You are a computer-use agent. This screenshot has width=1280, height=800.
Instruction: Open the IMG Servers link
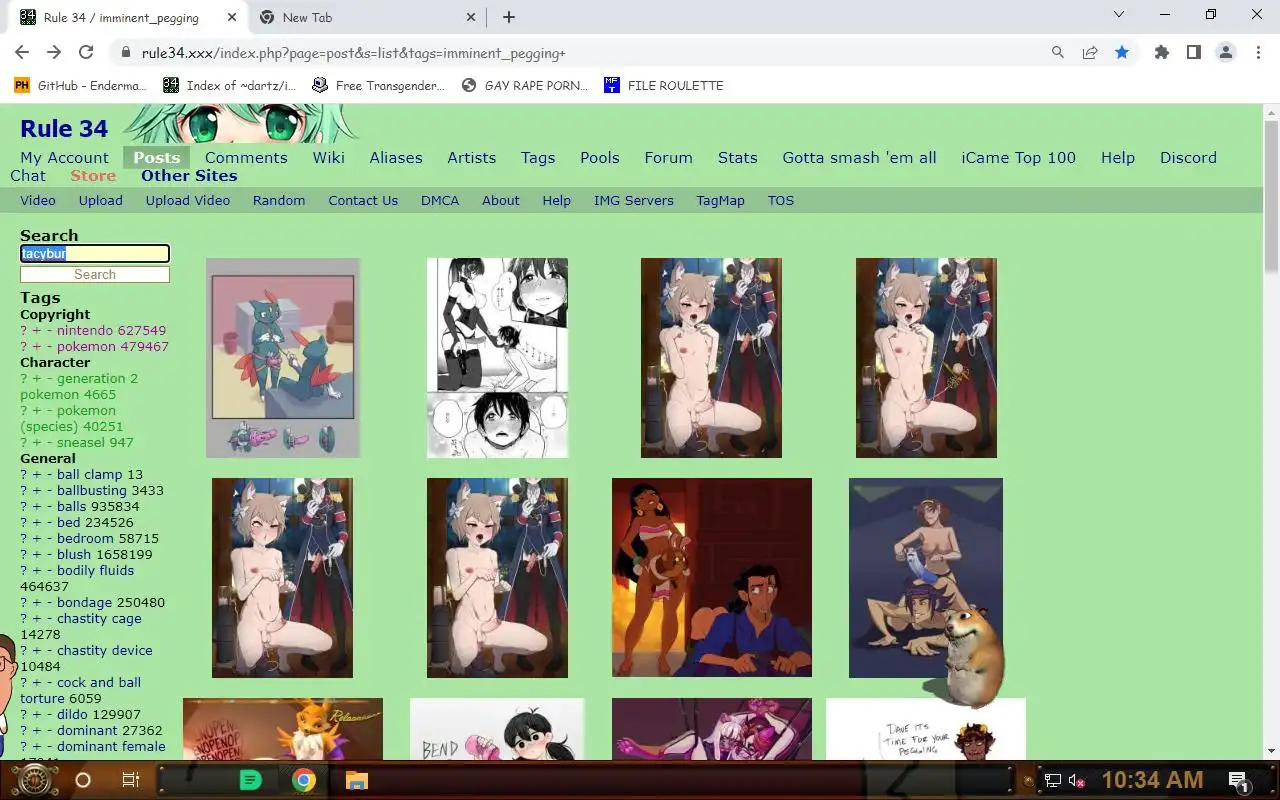pos(634,200)
